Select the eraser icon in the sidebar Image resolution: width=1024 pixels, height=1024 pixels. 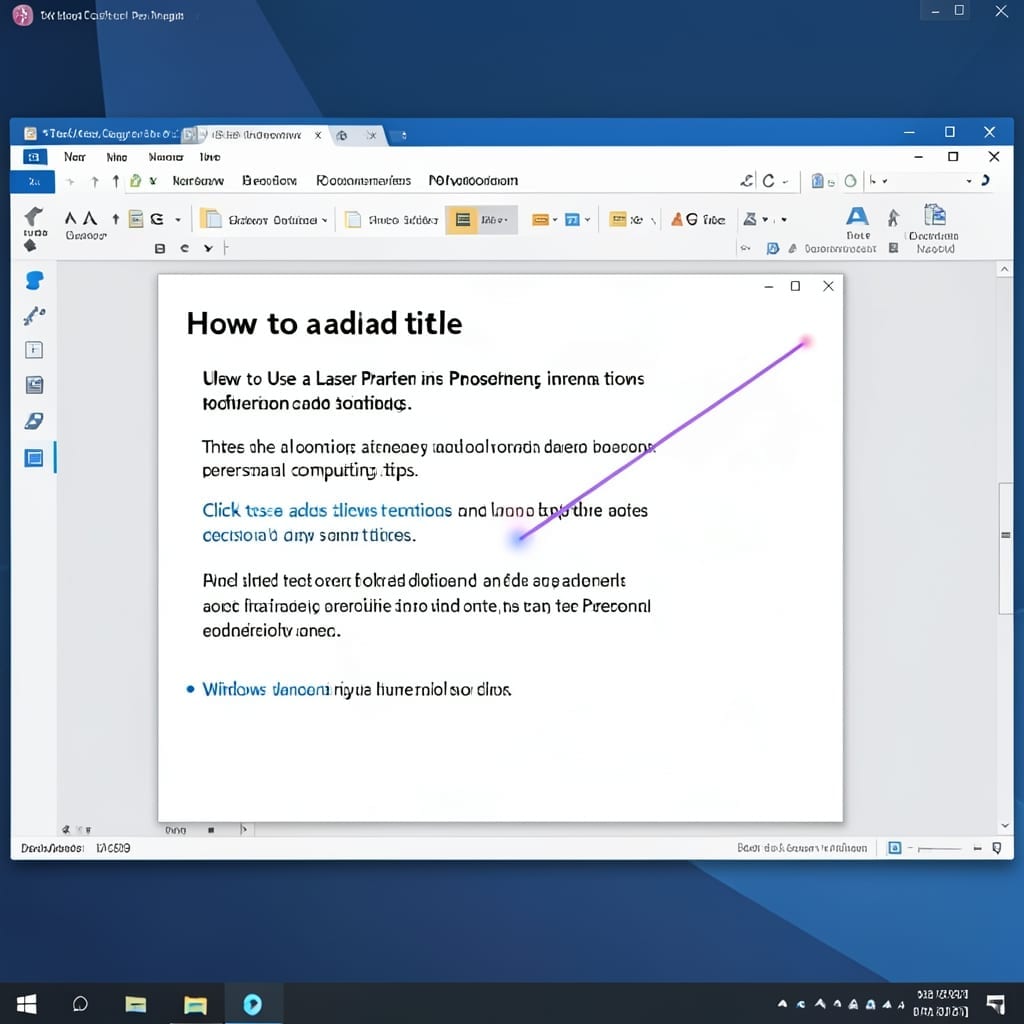(34, 421)
